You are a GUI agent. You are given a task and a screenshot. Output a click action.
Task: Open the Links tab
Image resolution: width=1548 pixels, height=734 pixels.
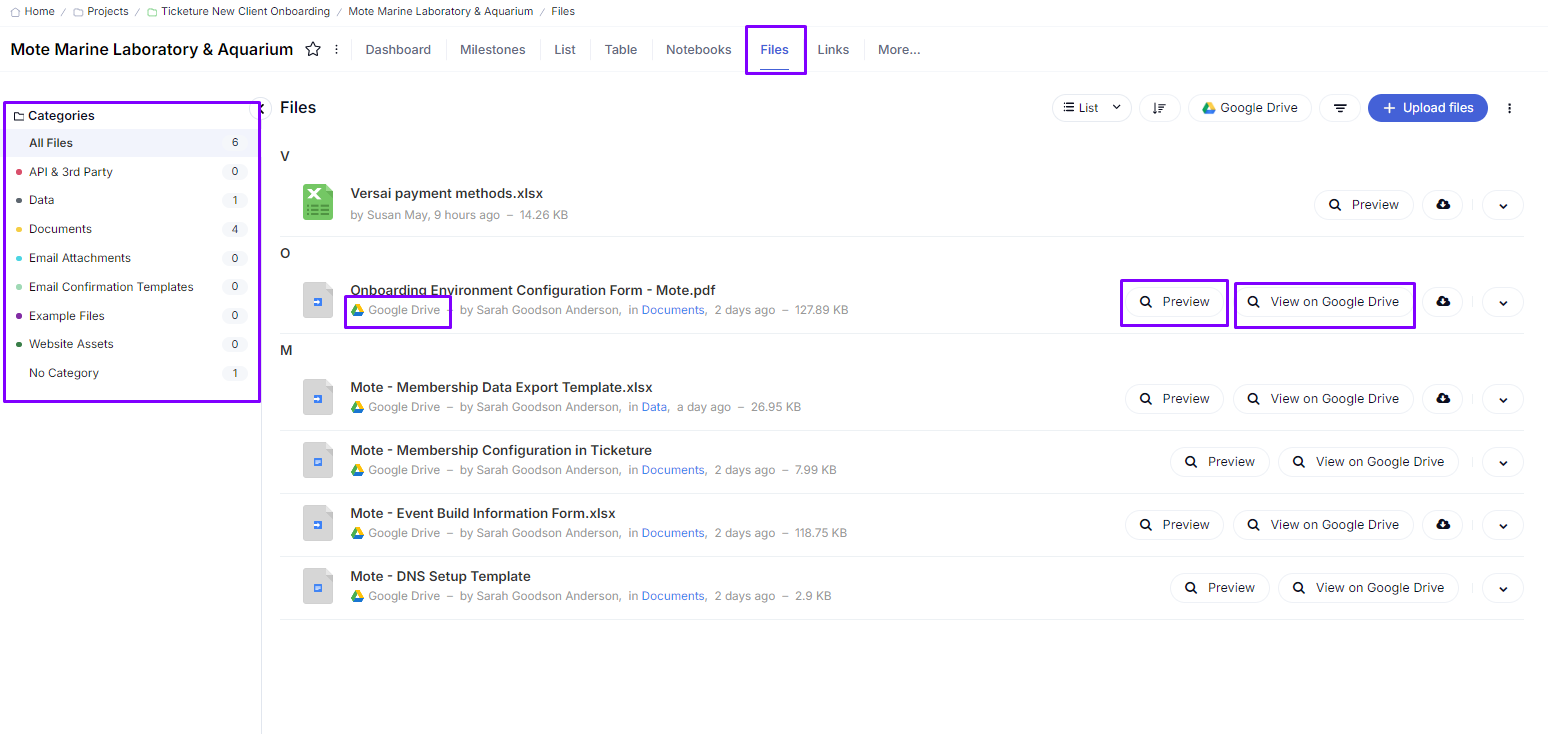click(833, 50)
